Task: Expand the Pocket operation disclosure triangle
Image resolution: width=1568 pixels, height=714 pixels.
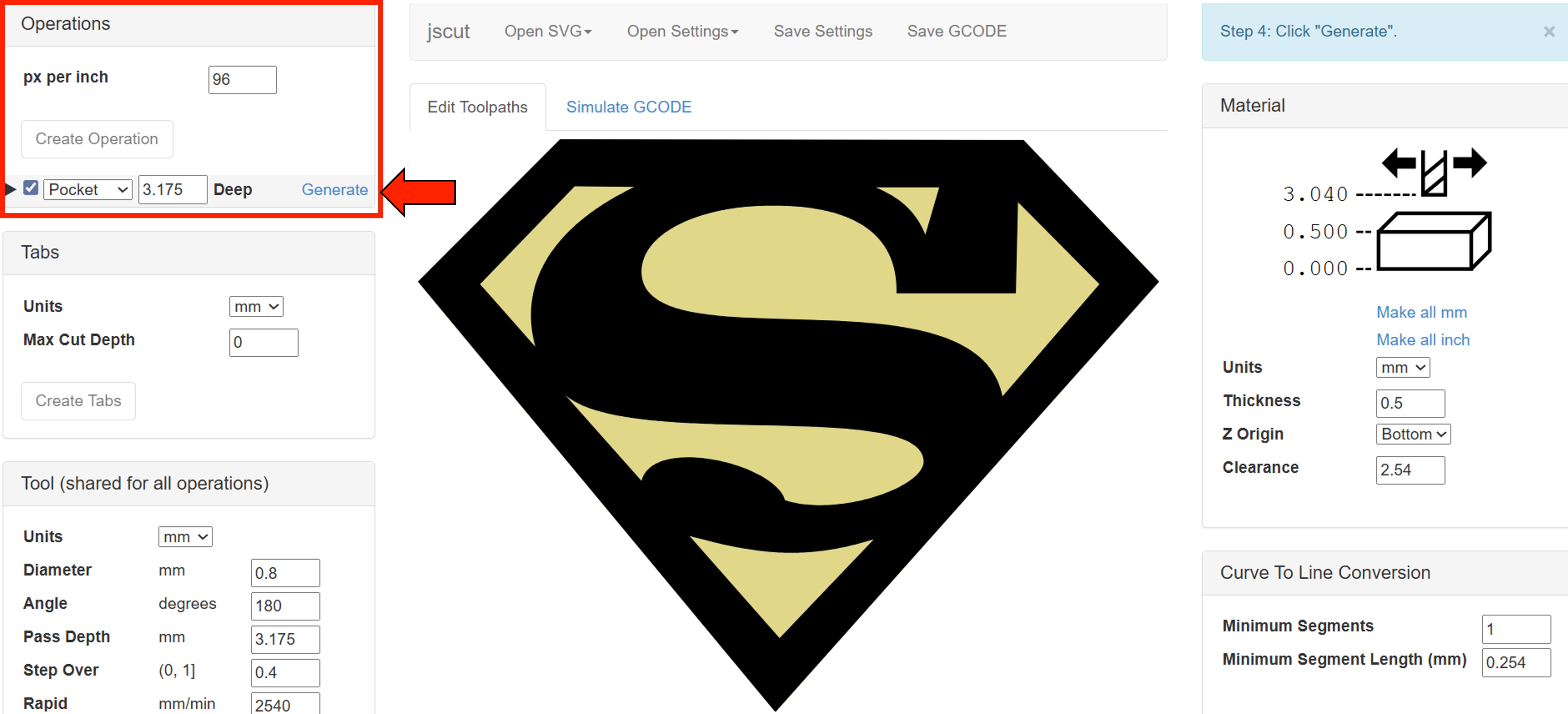Action: click(x=10, y=189)
